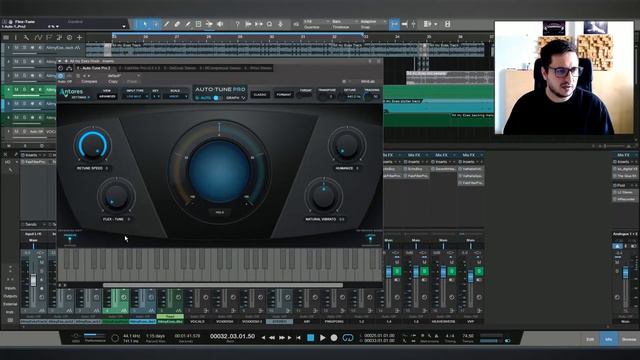This screenshot has height=360, width=640.
Task: Select the Range tool in the toolbar
Action: (156, 24)
